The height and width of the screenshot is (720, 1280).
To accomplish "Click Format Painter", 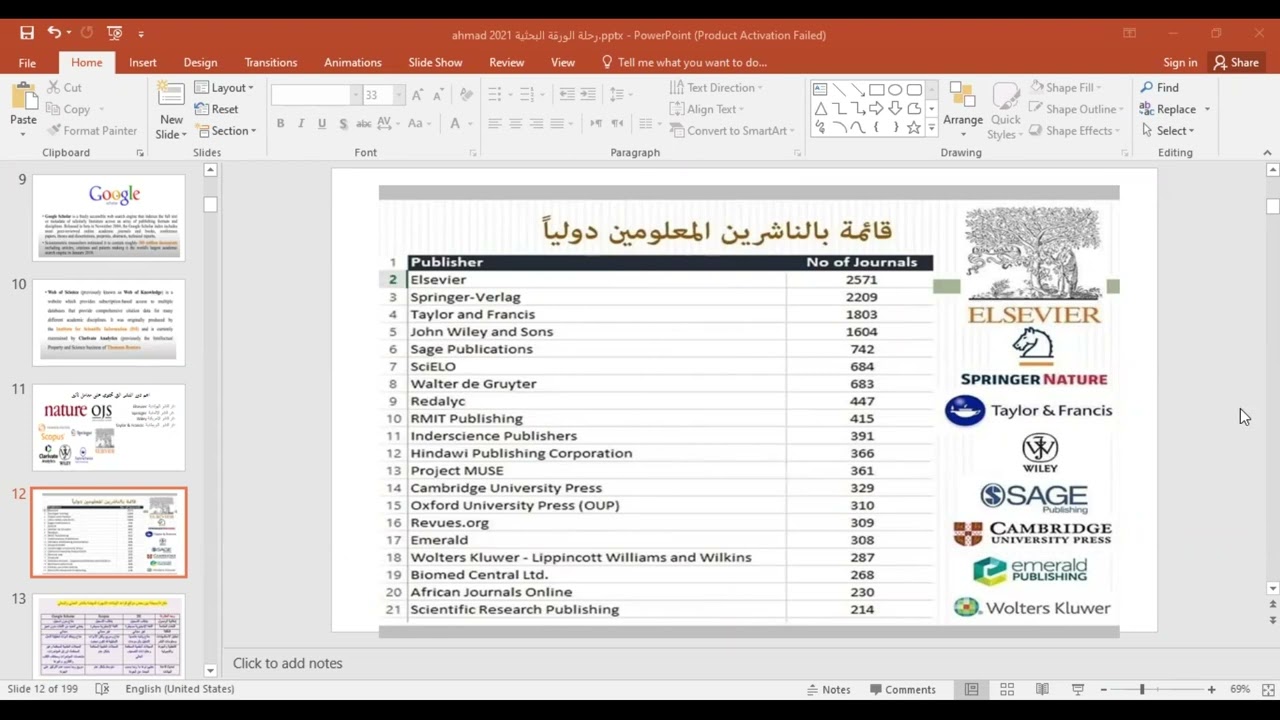I will 91,131.
